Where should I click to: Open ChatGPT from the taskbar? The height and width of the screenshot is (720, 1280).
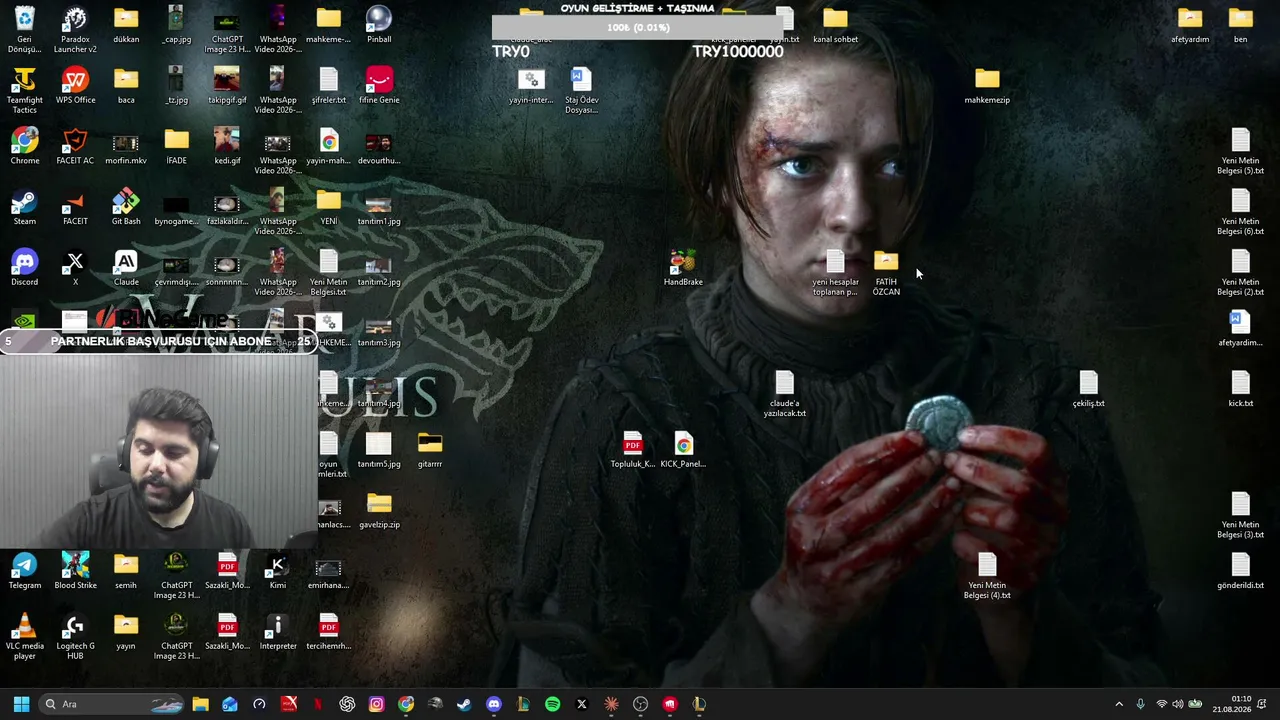347,704
